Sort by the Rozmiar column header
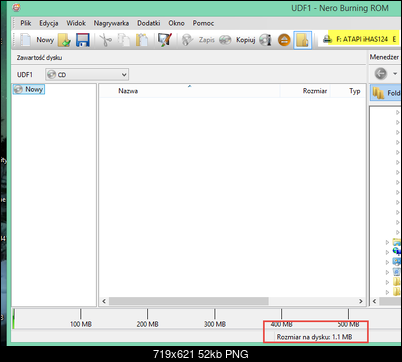 [x=315, y=91]
